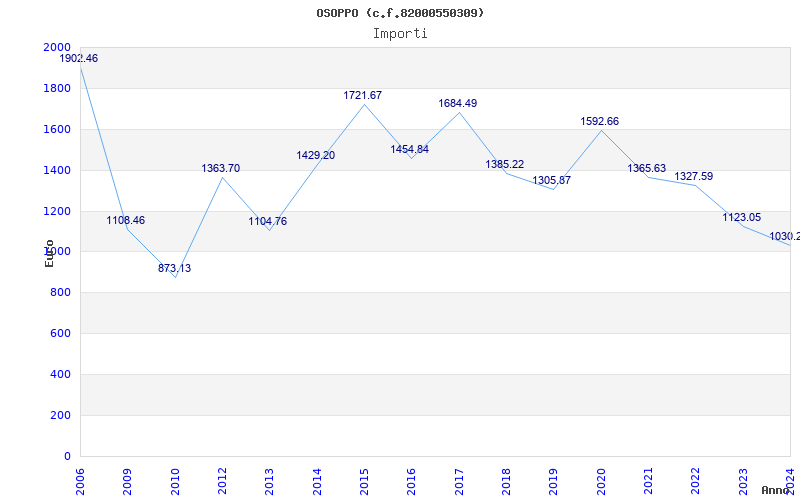Click year 2016 on x-axis
800x500 pixels.
pos(412,481)
